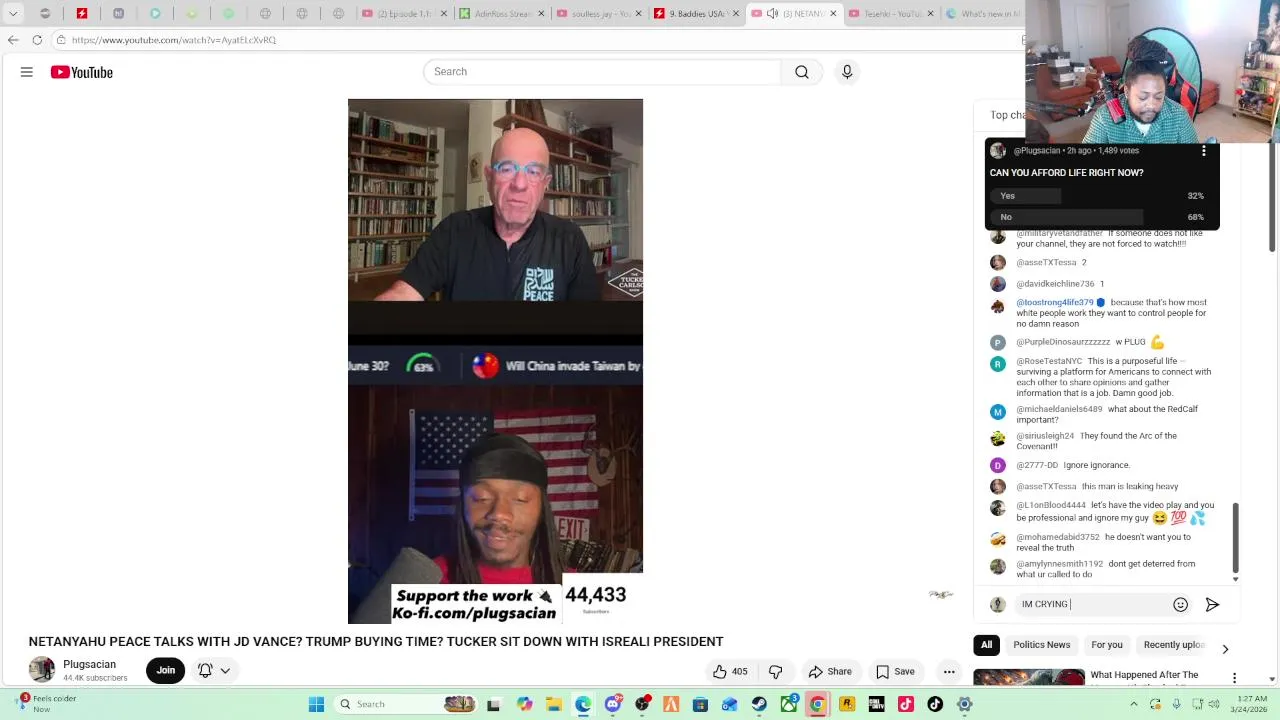Select the Politics News chip

pos(1041,645)
